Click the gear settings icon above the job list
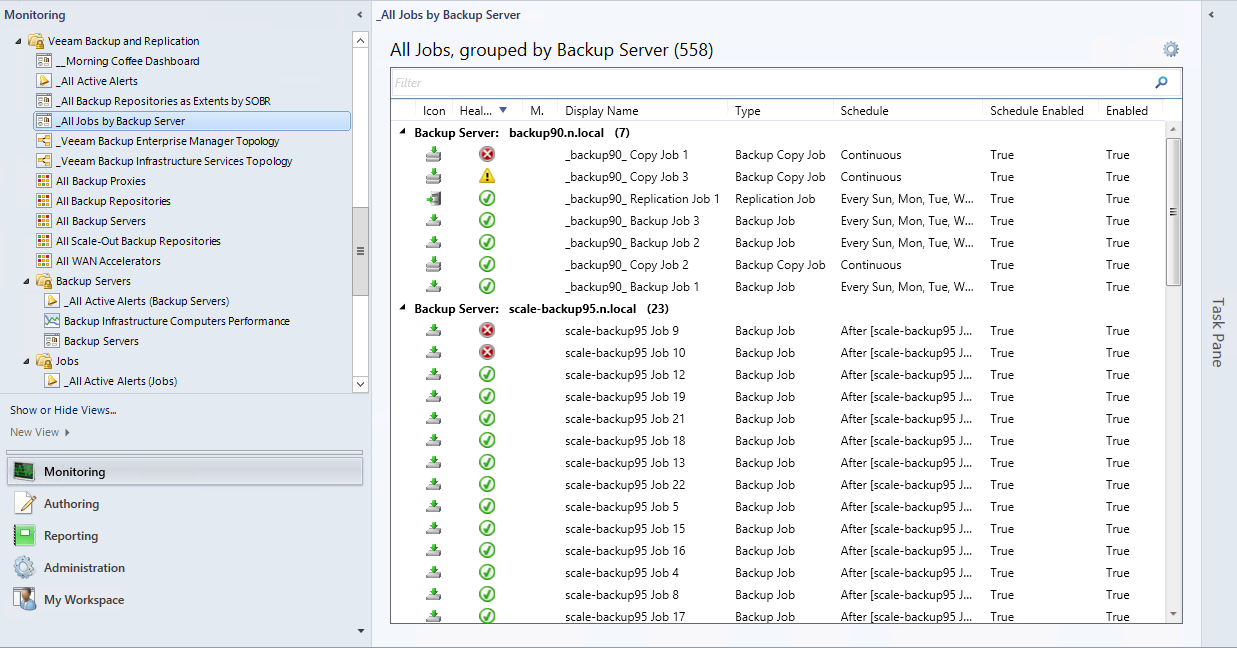1237x648 pixels. click(x=1171, y=50)
